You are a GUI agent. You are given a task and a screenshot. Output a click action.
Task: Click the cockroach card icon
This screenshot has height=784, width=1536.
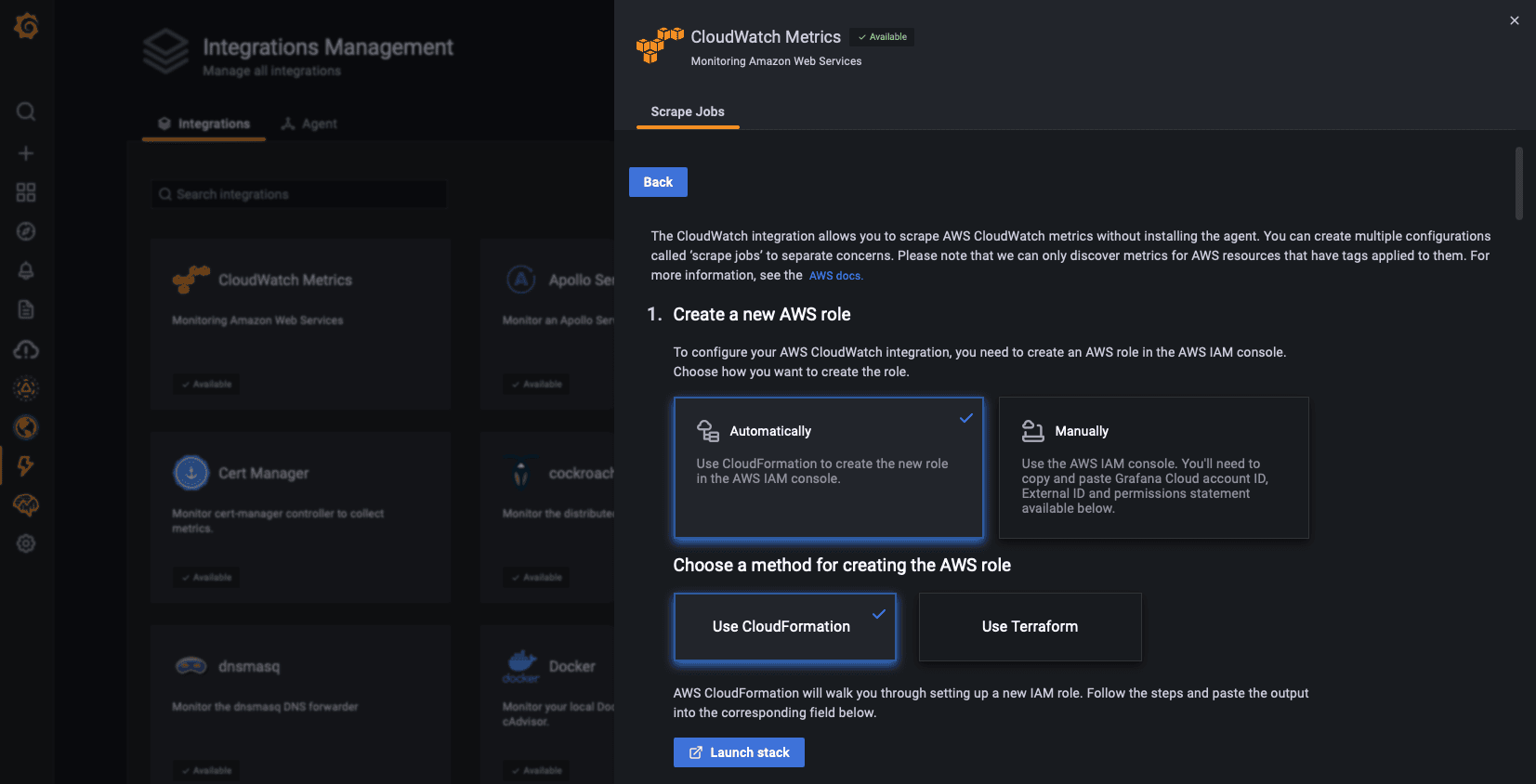pyautogui.click(x=520, y=473)
